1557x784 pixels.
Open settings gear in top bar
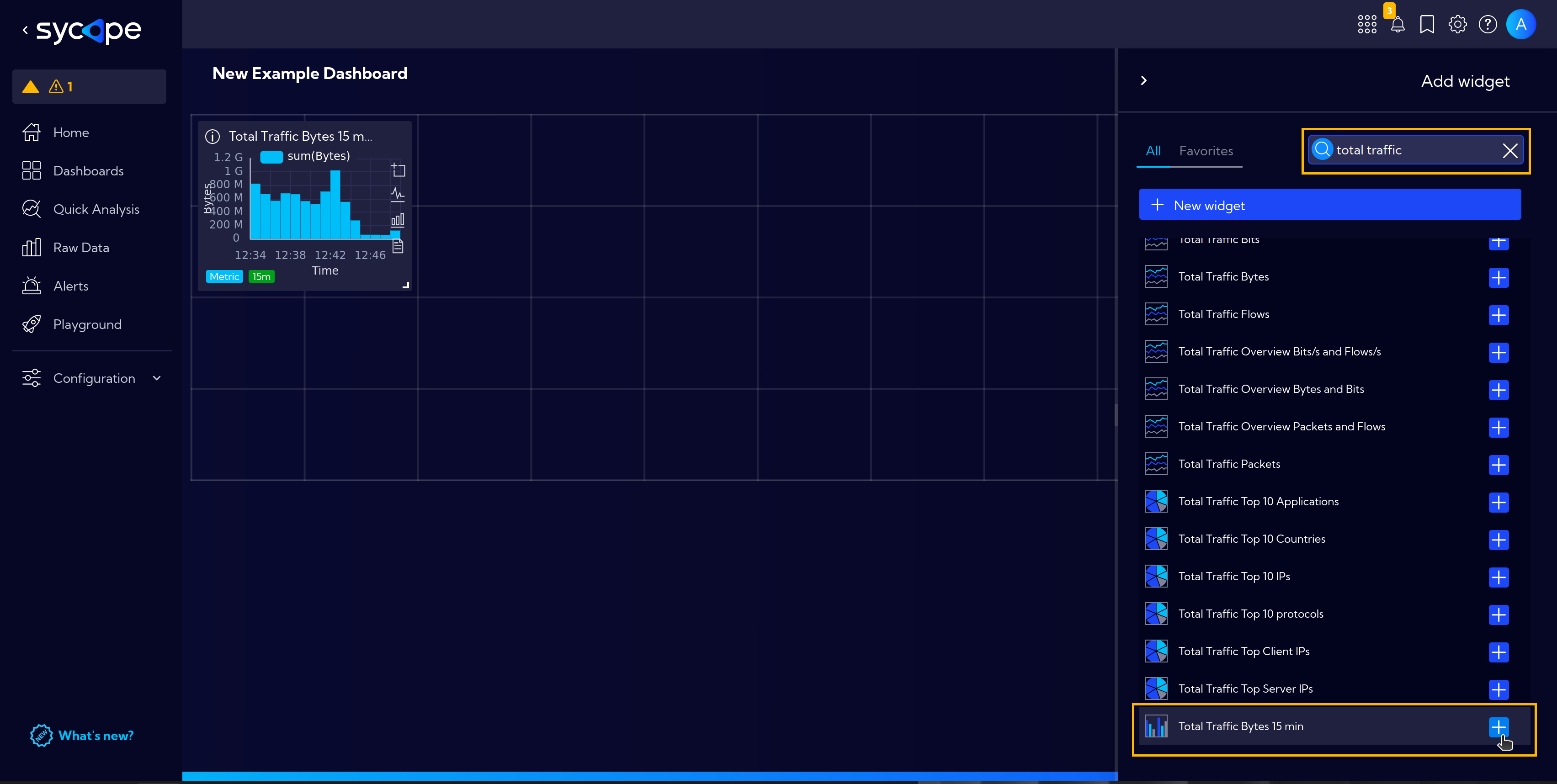click(1457, 24)
